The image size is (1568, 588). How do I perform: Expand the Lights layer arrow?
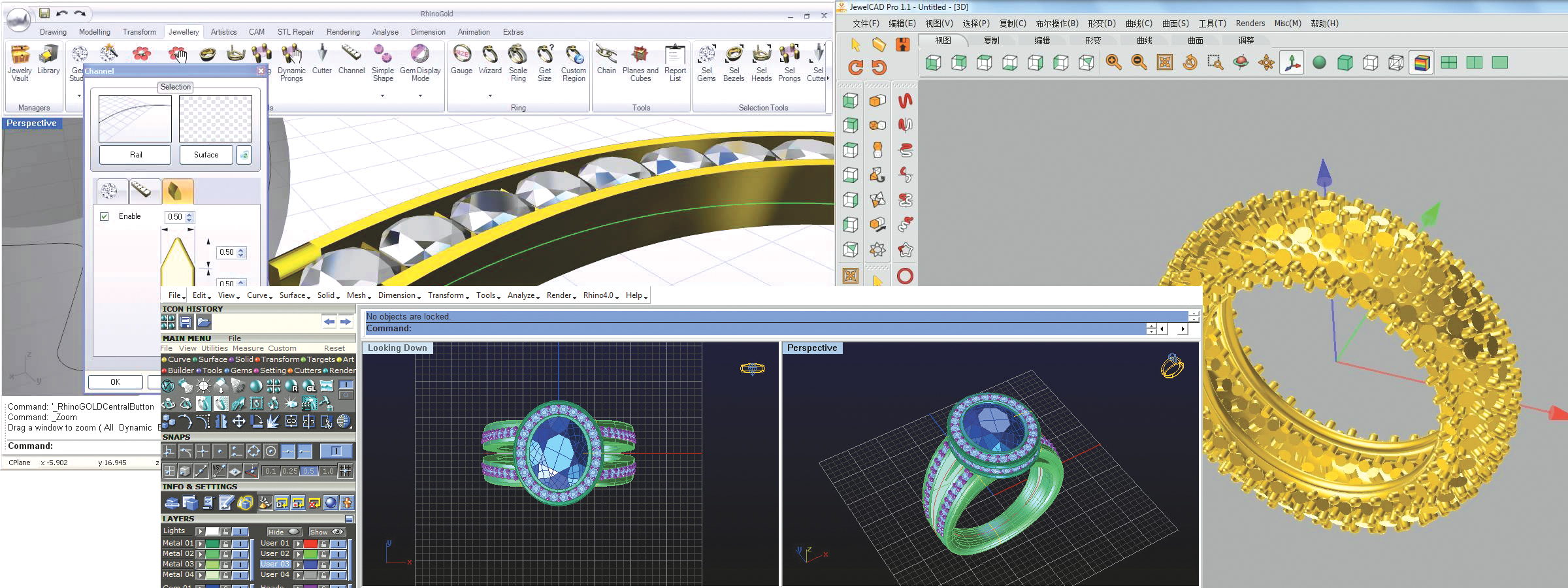201,531
